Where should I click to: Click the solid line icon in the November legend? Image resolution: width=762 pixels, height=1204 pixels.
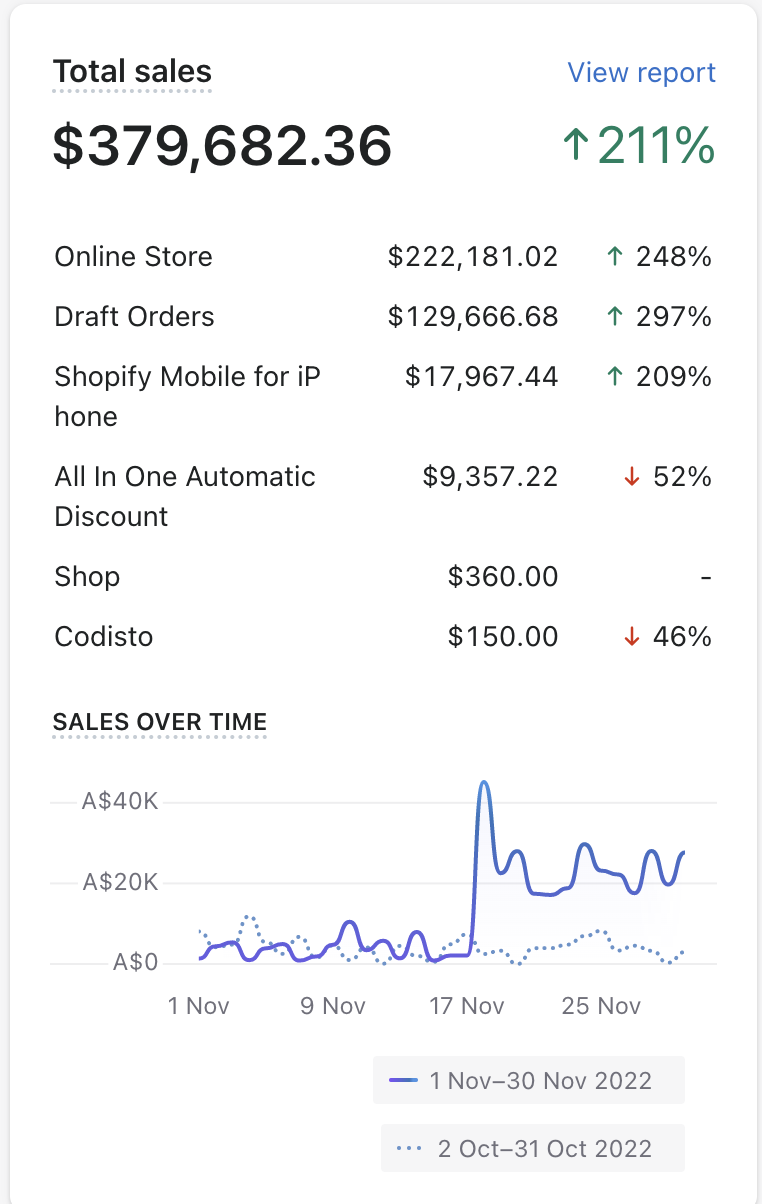pos(404,1080)
